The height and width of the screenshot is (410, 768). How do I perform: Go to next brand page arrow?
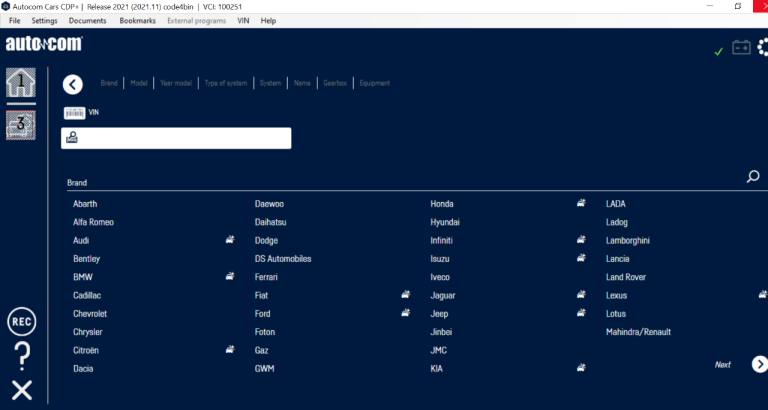tap(760, 364)
